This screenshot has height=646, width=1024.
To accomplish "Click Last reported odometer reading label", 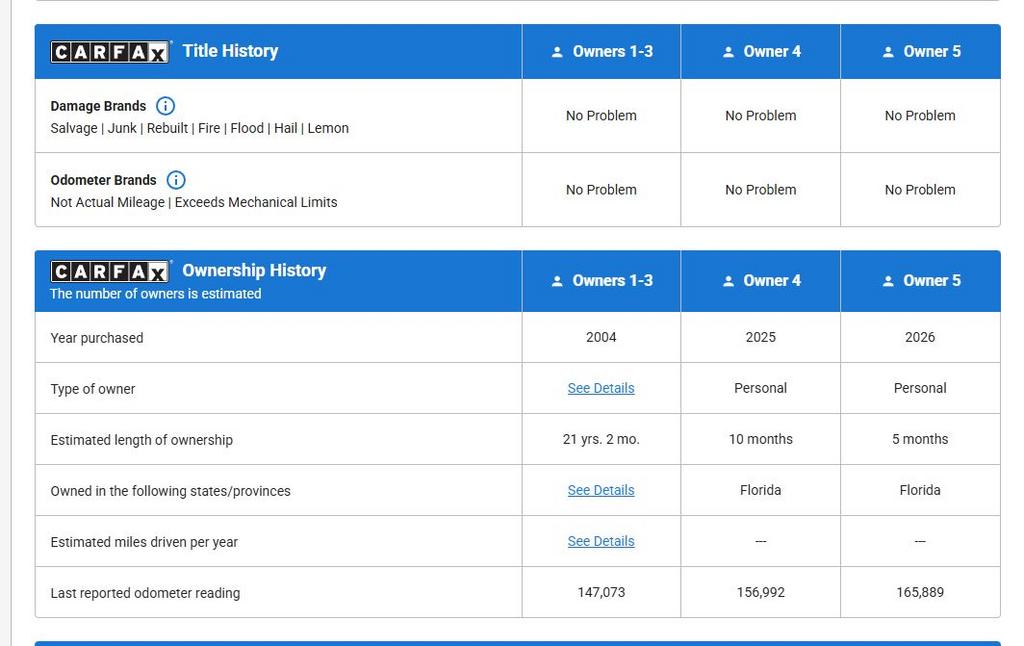I will pos(145,592).
